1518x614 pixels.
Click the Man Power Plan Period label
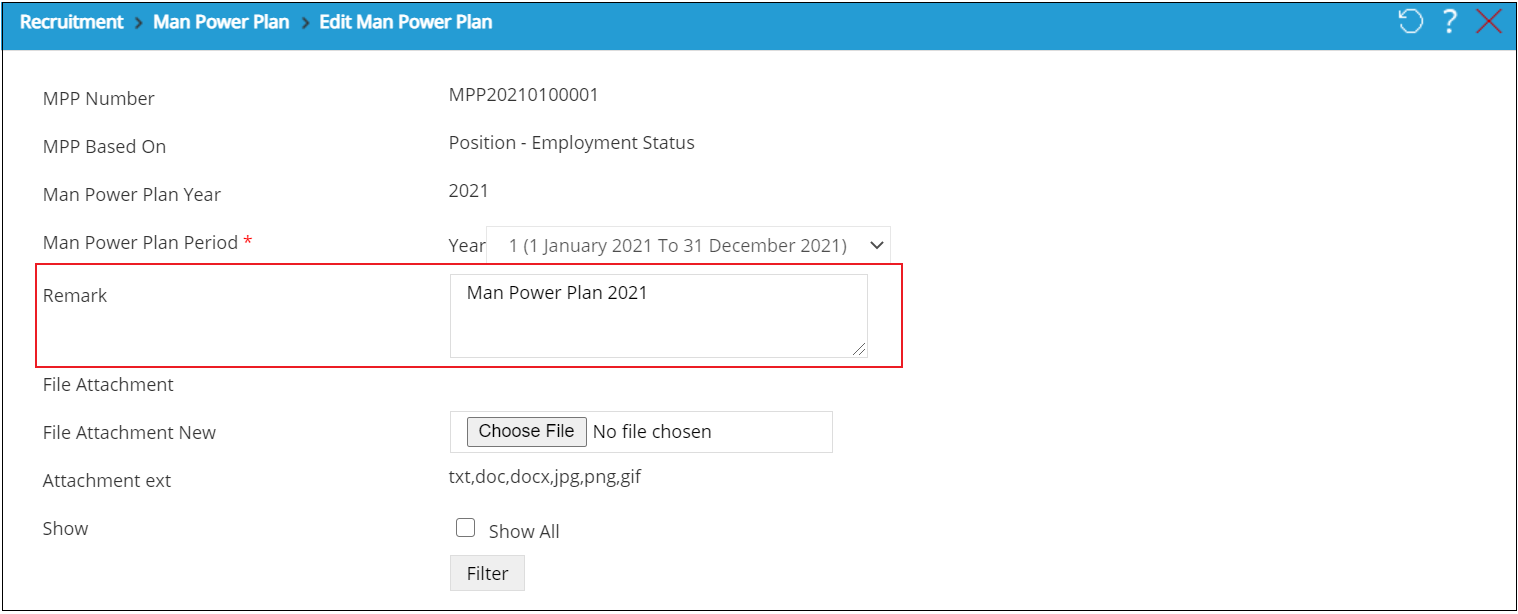pyautogui.click(x=140, y=243)
